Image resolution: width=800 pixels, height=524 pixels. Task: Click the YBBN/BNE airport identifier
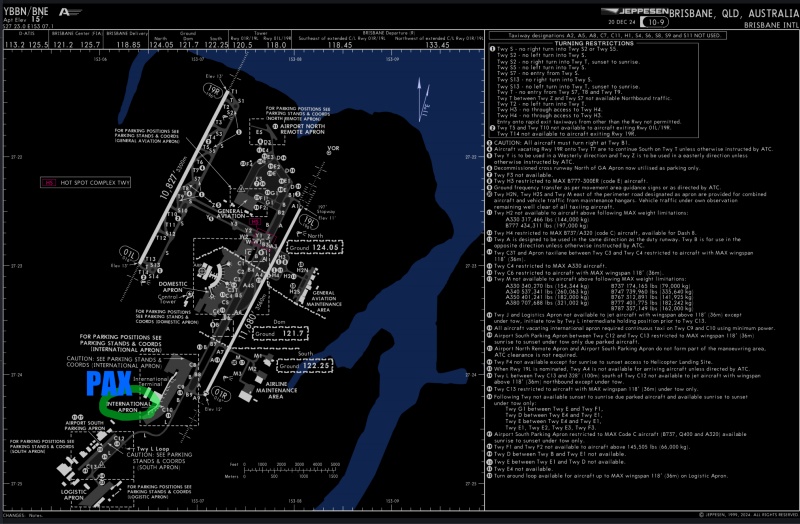(x=27, y=9)
